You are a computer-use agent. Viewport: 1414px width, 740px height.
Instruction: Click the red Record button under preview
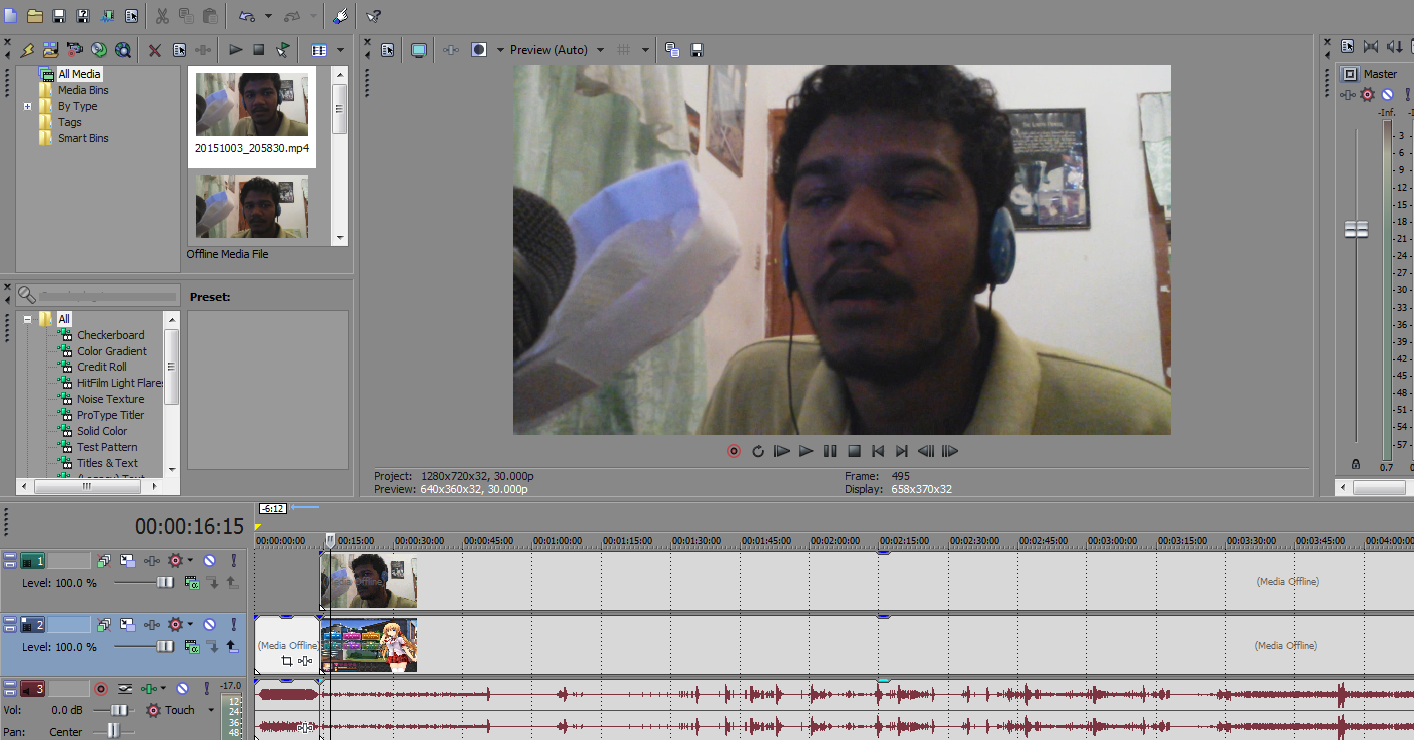click(734, 451)
